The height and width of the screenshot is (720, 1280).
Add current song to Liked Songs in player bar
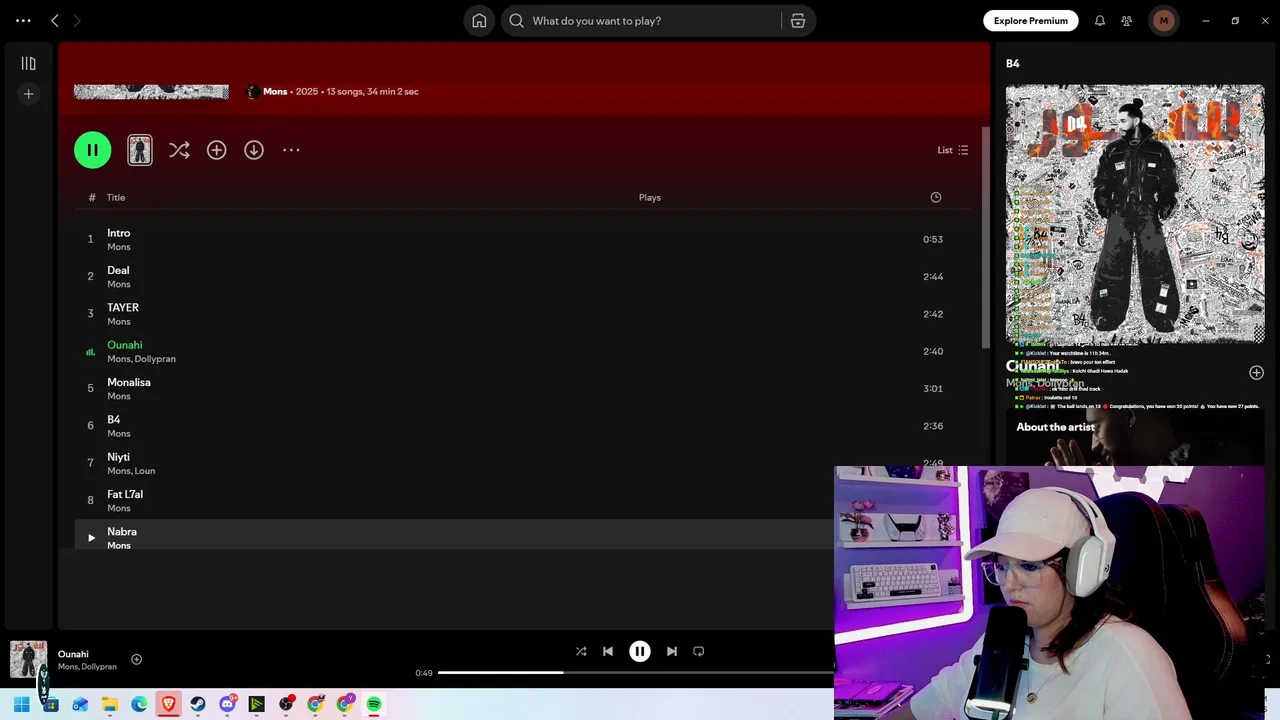click(x=137, y=659)
